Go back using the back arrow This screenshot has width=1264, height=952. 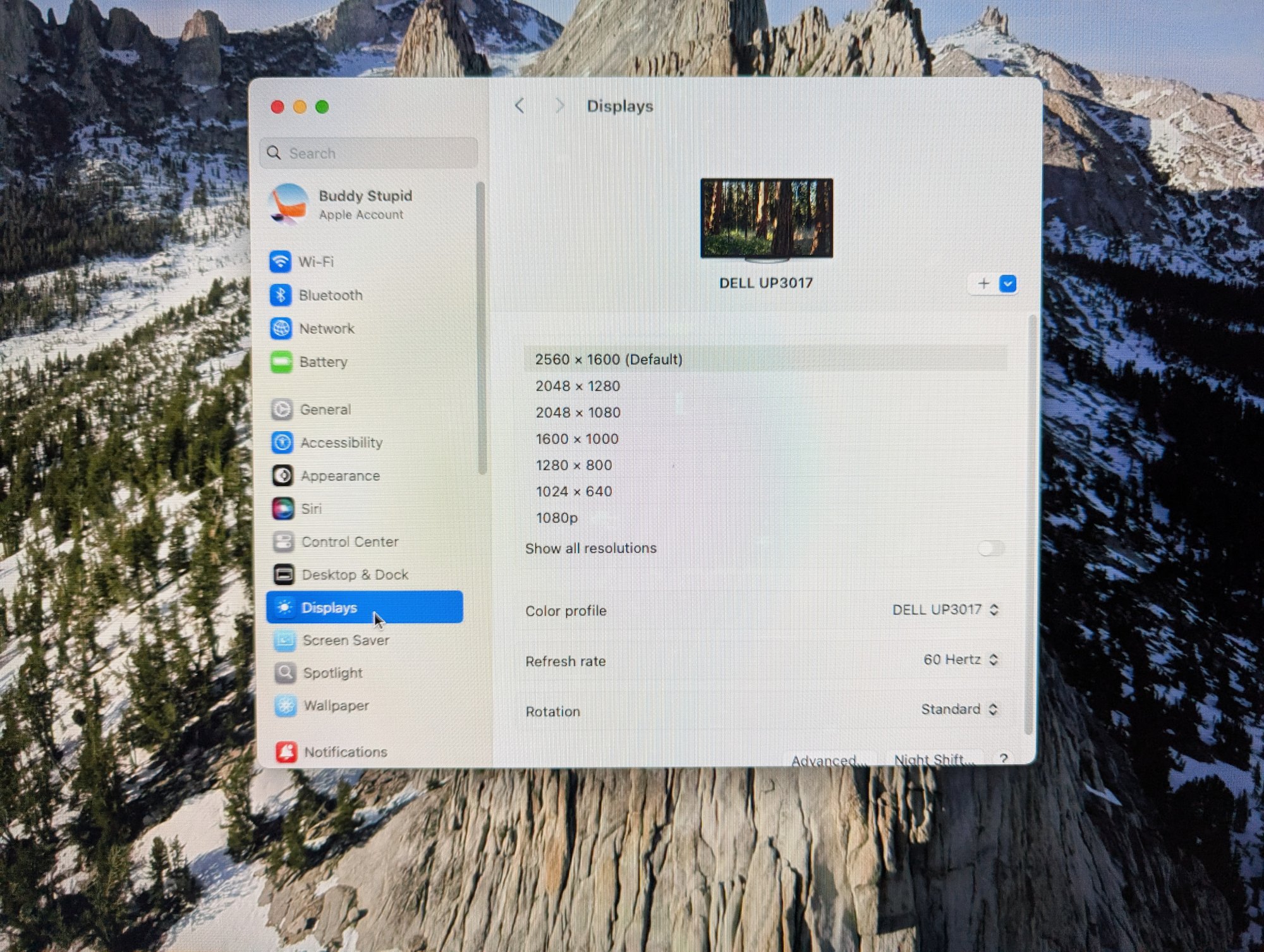pos(520,106)
